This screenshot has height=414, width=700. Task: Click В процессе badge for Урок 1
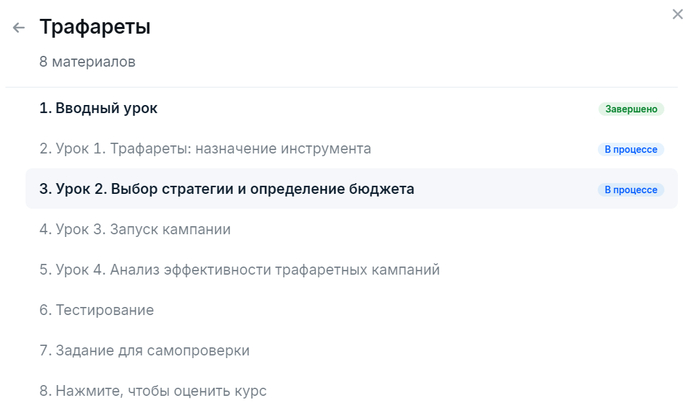coord(631,149)
